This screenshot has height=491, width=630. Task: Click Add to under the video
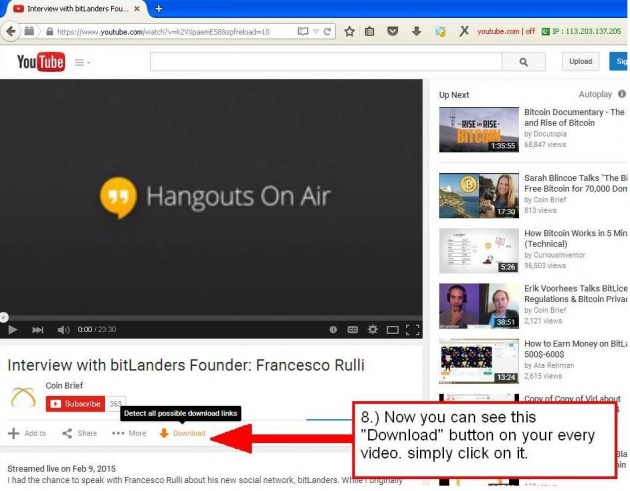click(27, 433)
